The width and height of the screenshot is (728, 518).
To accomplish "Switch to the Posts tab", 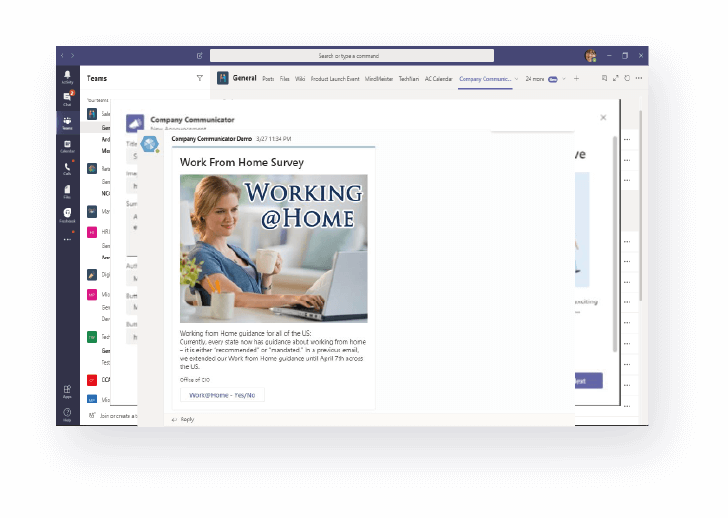I will click(268, 79).
